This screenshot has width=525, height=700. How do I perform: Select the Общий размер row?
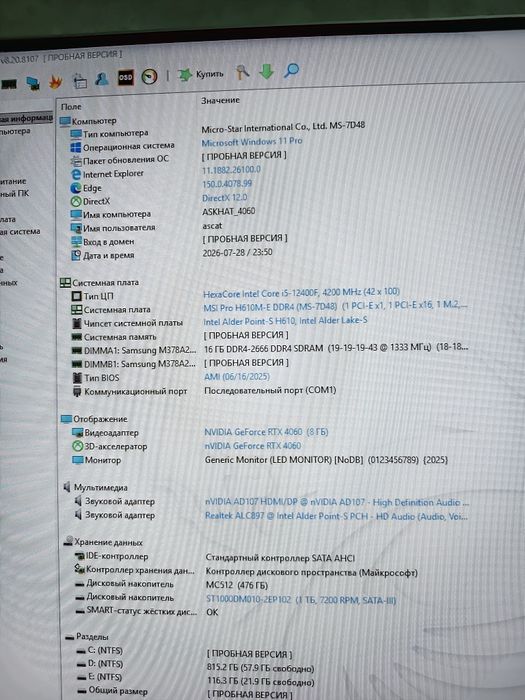[x=112, y=691]
